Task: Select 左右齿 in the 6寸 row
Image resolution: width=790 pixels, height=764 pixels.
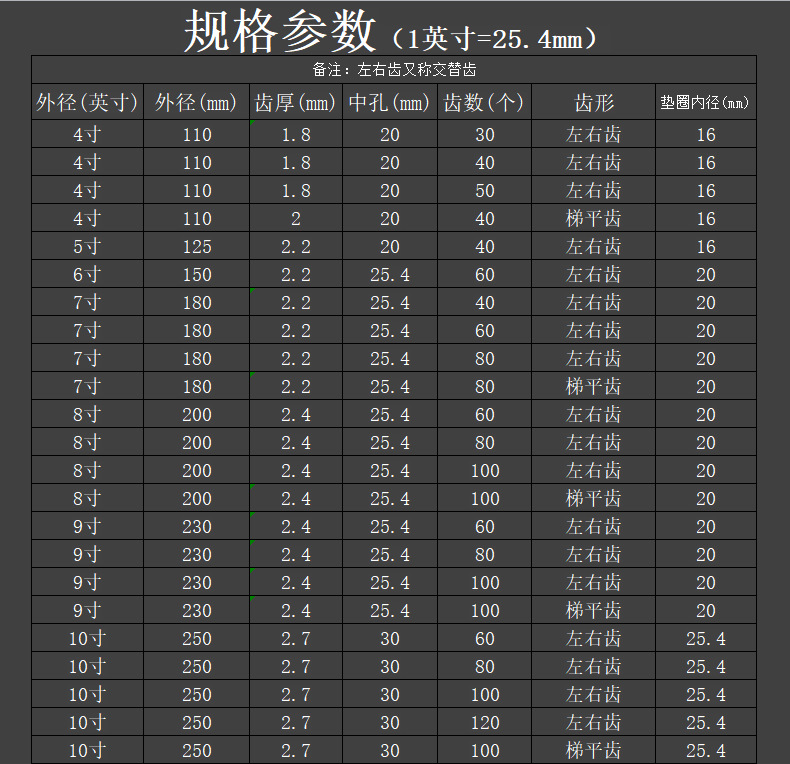Action: point(594,275)
